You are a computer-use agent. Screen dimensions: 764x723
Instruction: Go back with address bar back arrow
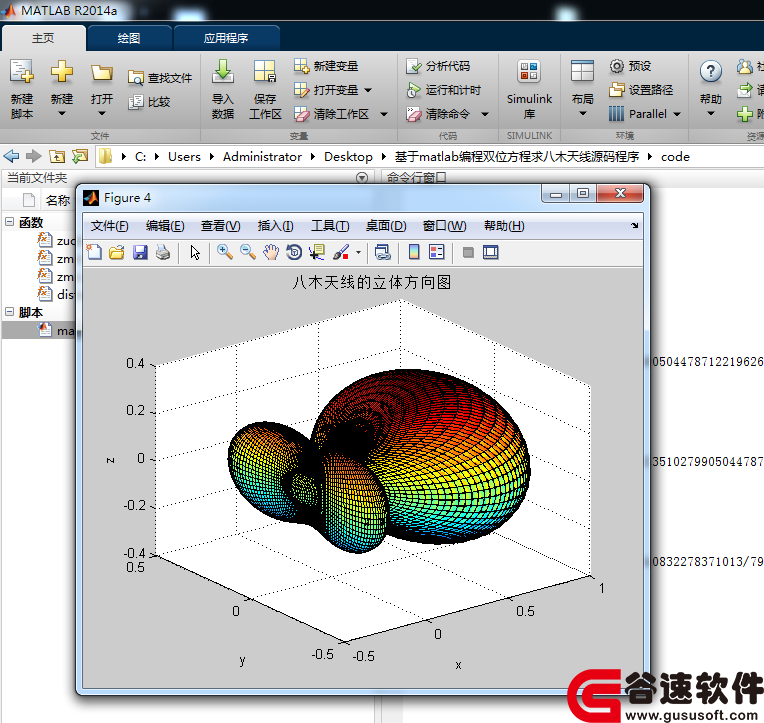coord(11,156)
